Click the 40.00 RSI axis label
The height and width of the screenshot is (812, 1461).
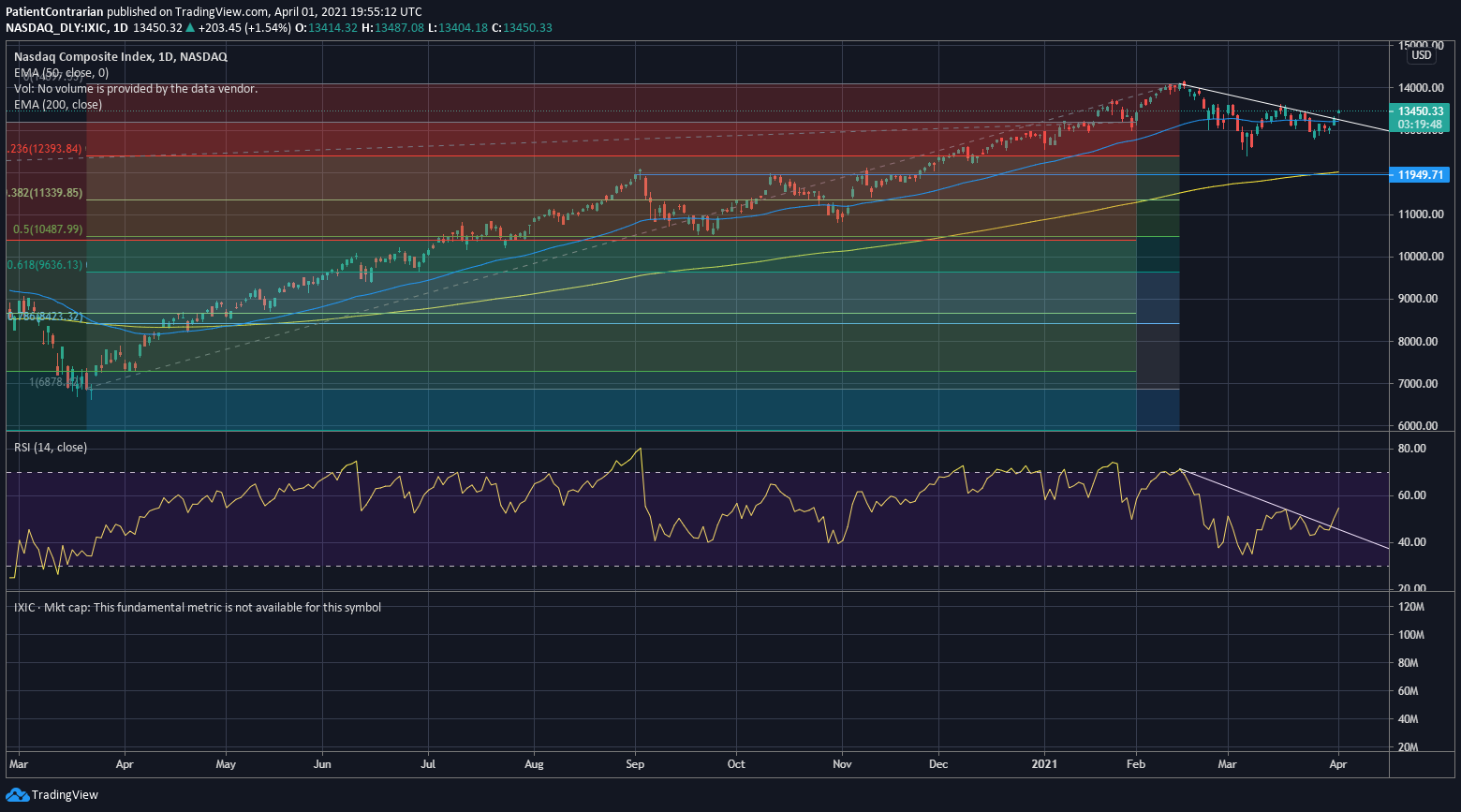coord(1412,542)
